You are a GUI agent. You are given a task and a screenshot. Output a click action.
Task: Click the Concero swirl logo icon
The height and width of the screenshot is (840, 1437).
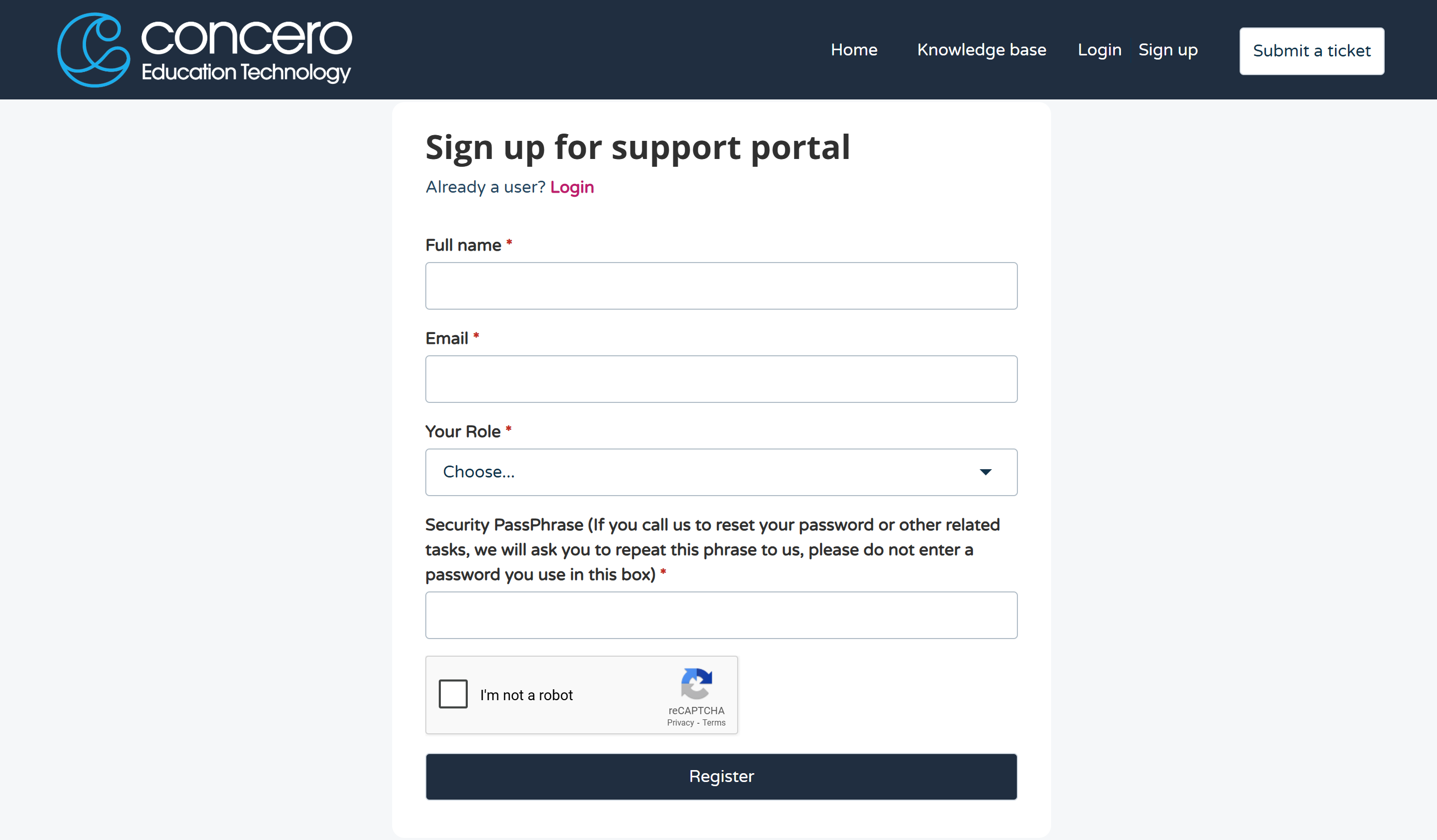tap(94, 50)
